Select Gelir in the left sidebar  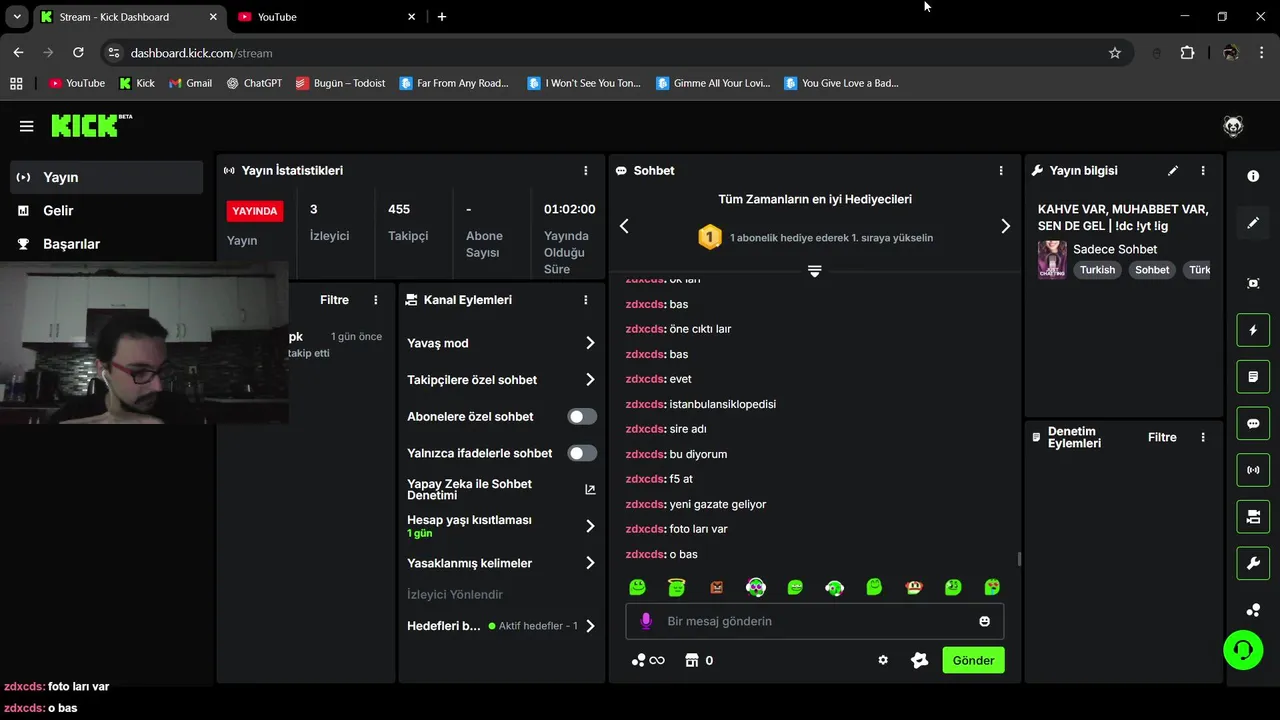[x=107, y=210]
